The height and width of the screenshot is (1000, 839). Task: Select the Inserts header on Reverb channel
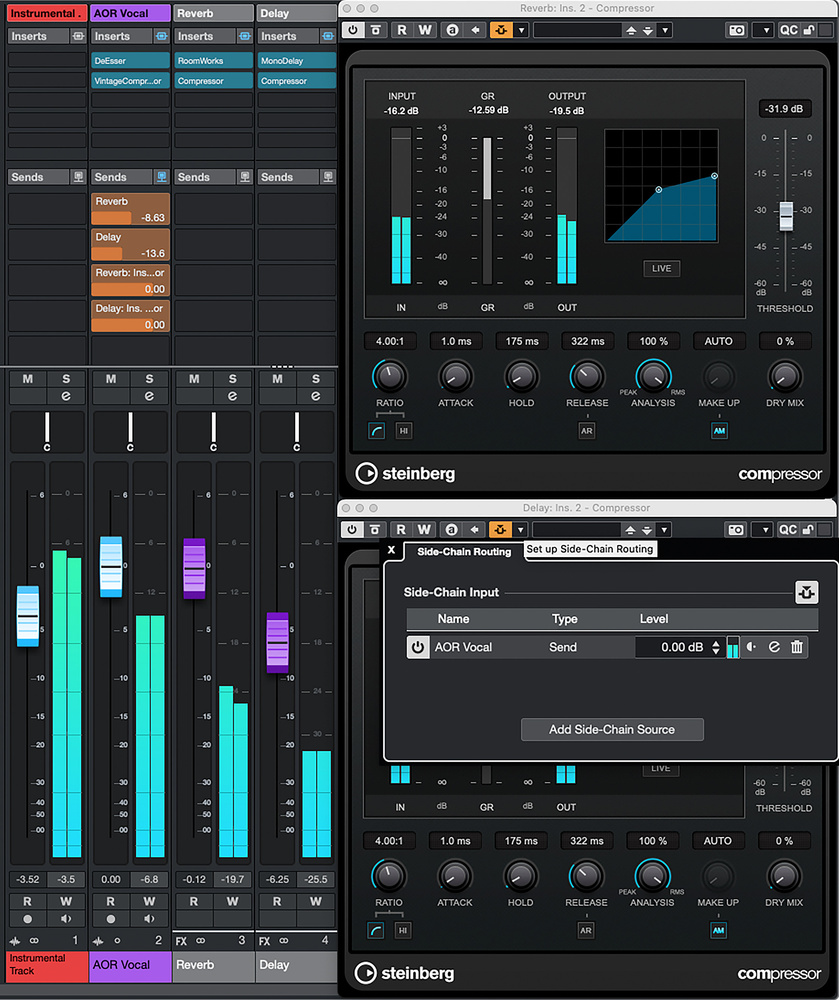click(x=205, y=36)
